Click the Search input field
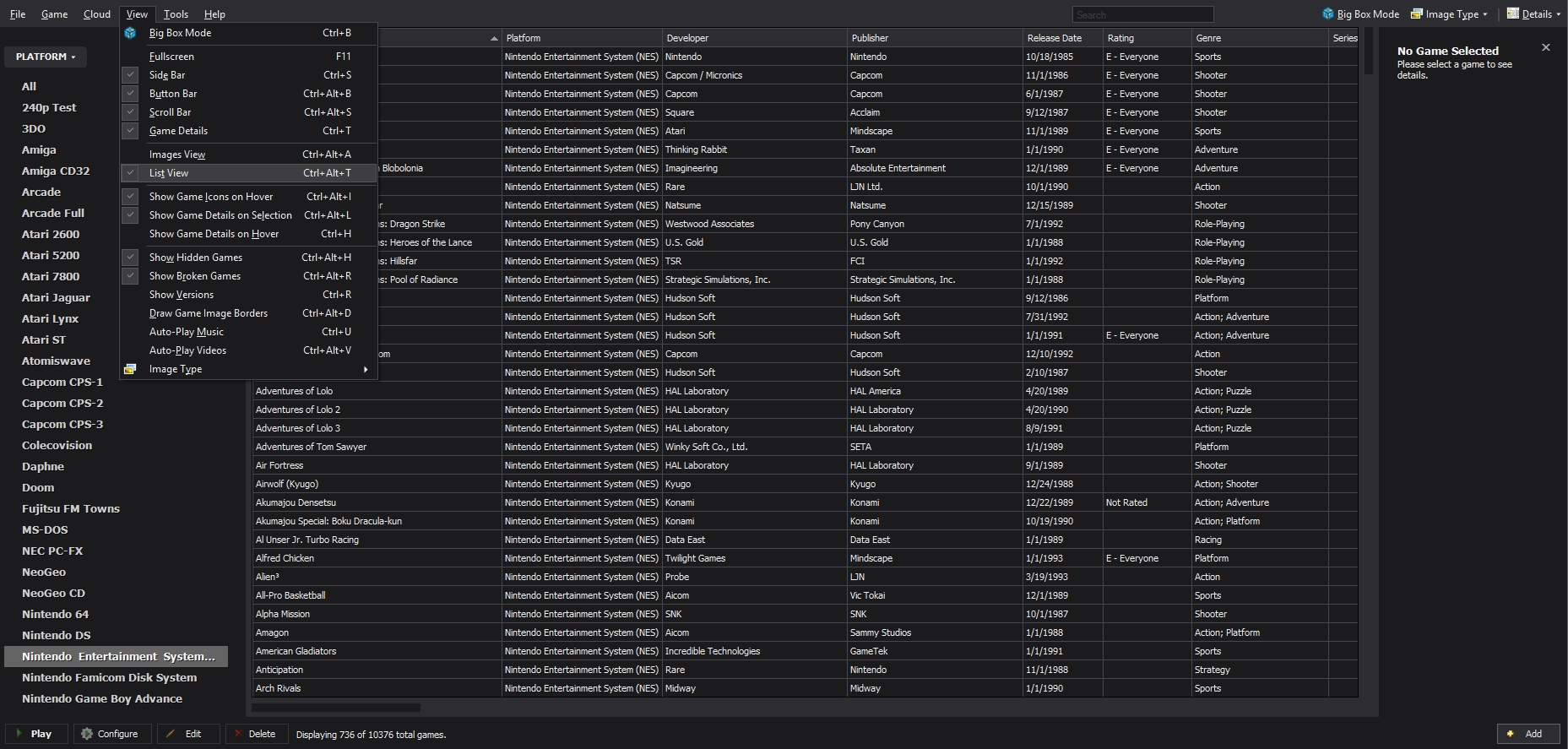Screen dimensions: 1568x749 (1142, 14)
